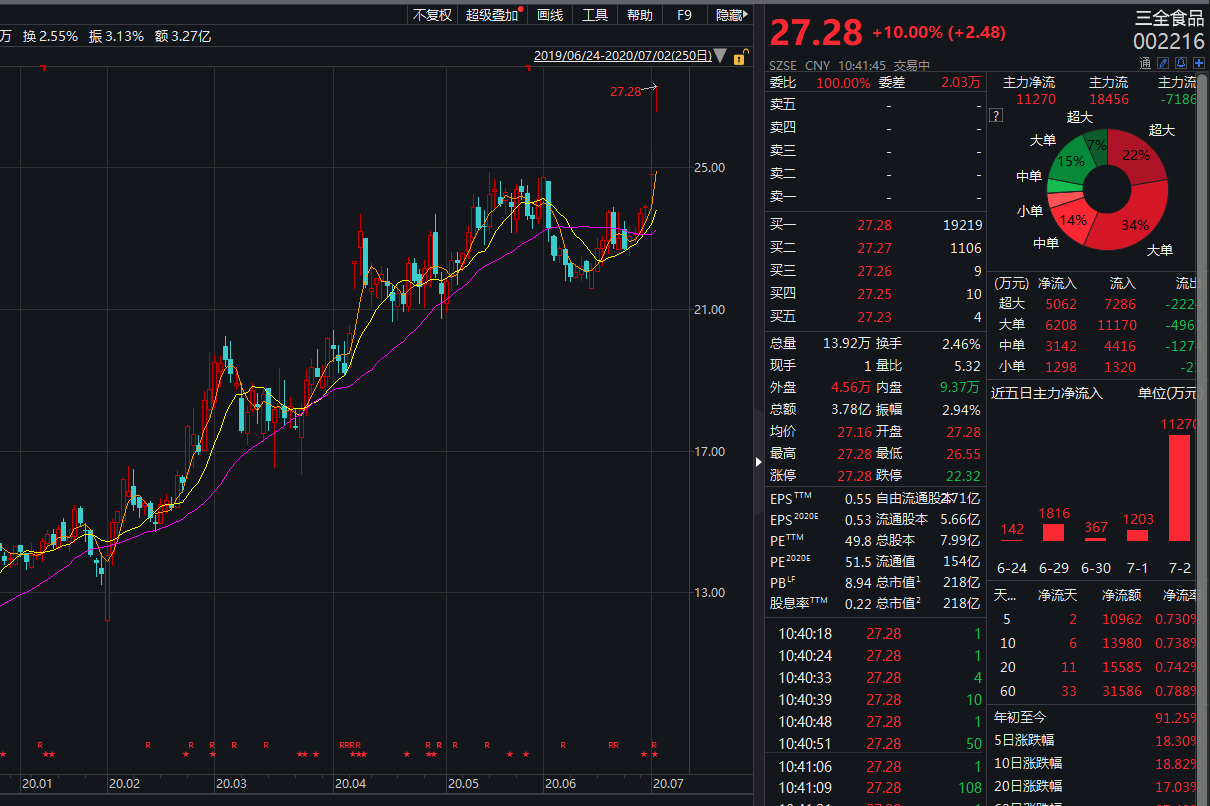The width and height of the screenshot is (1210, 806).
Task: Open the 不复权 adjustment dropdown
Action: coord(432,15)
